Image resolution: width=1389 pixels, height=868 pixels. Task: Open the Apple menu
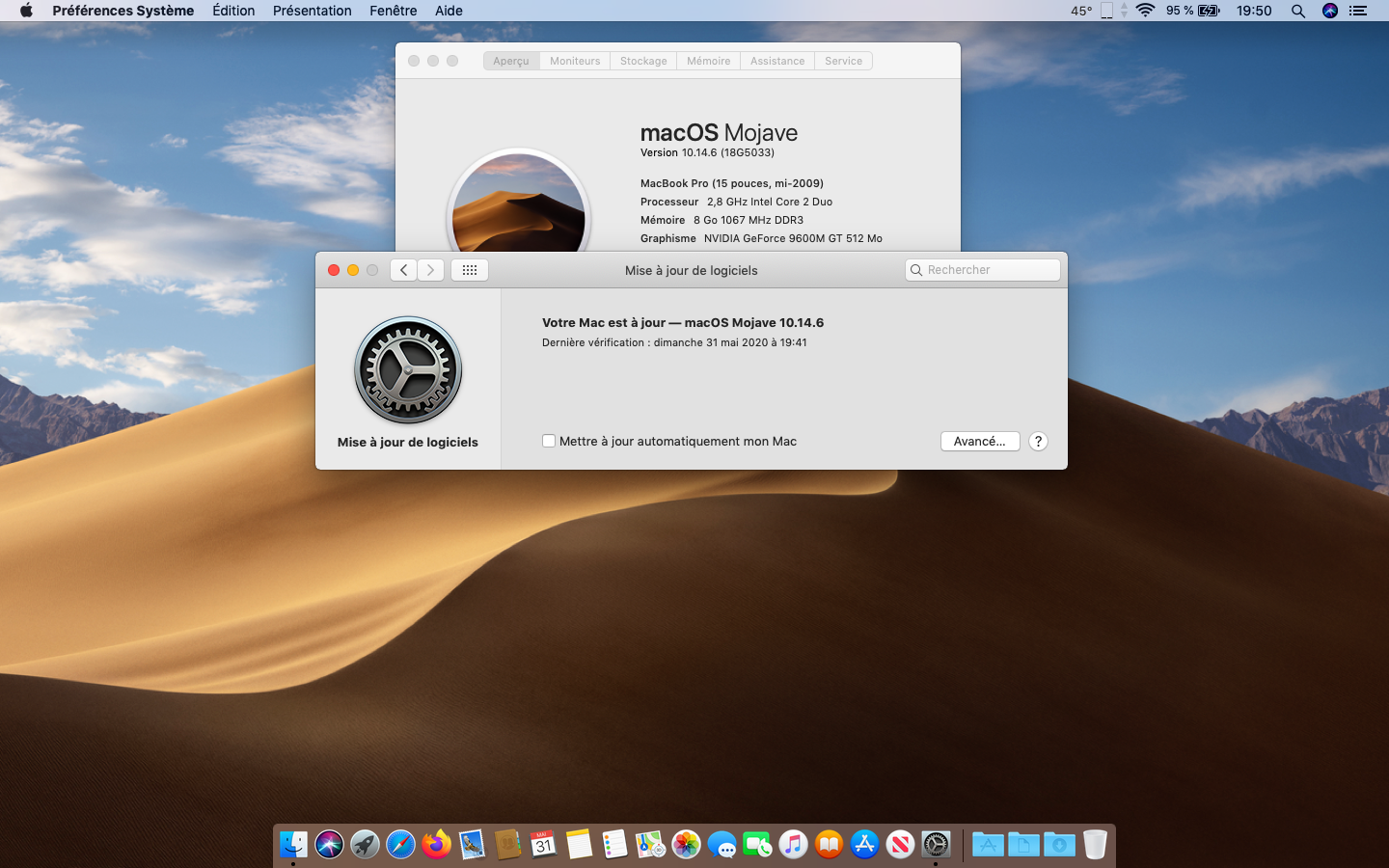26,11
